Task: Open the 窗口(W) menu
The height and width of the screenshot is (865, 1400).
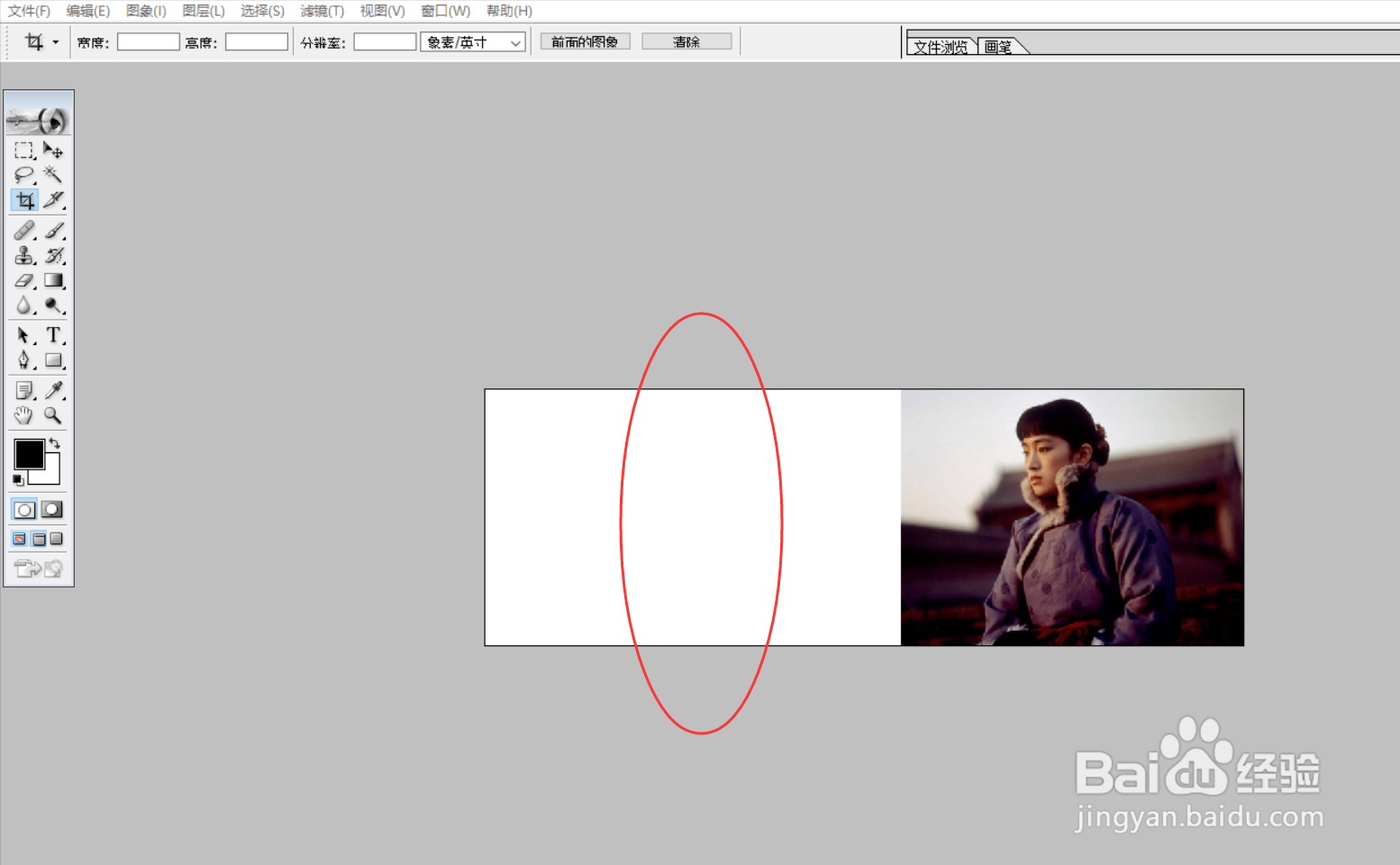Action: (x=445, y=11)
